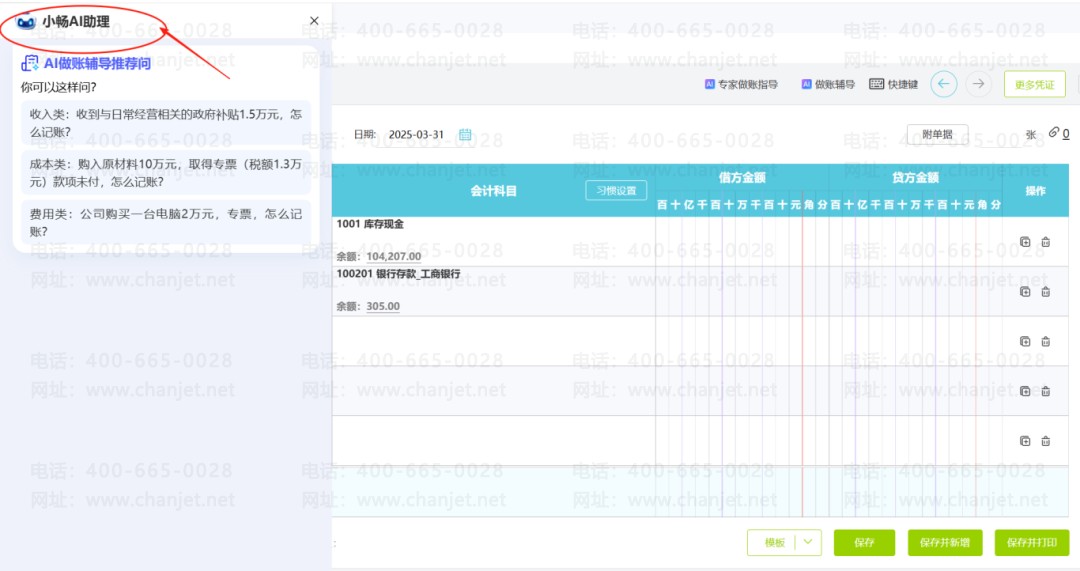This screenshot has height=571, width=1080.
Task: Insert row icon on 银行存款 line
Action: [x=1025, y=291]
